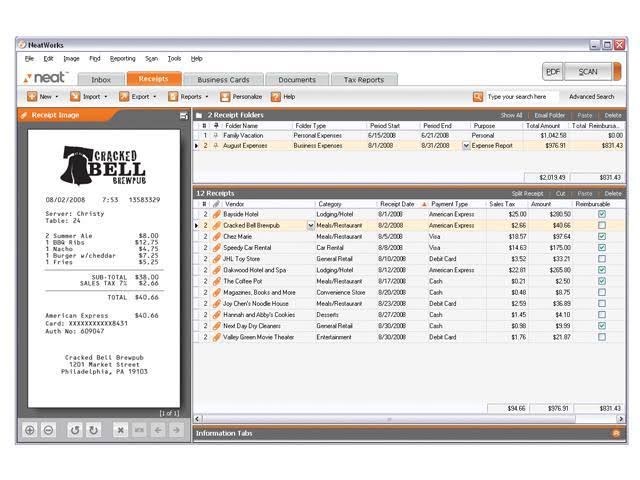Click the New toolbar icon
This screenshot has width=640, height=480.
[32, 96]
